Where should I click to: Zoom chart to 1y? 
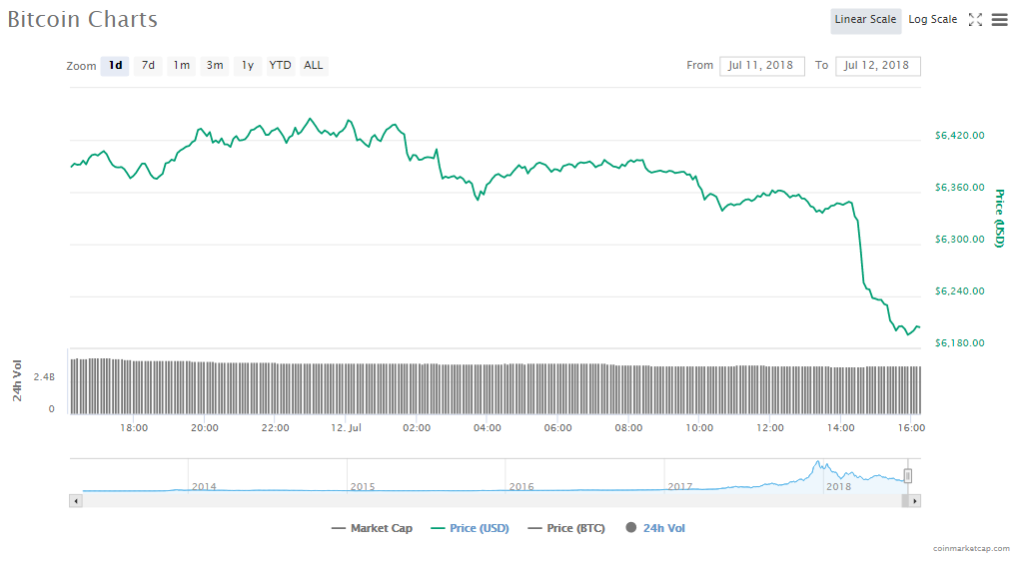pyautogui.click(x=247, y=66)
